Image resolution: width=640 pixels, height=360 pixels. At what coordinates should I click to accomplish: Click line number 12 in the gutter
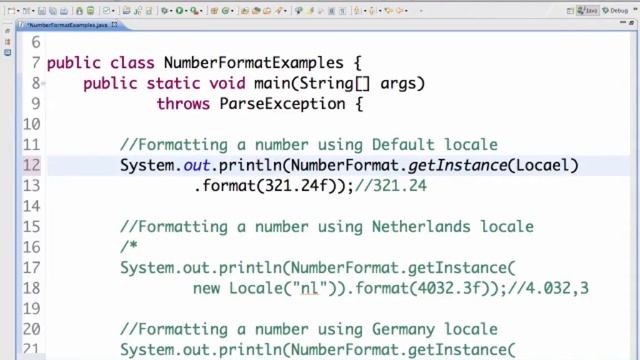point(31,165)
